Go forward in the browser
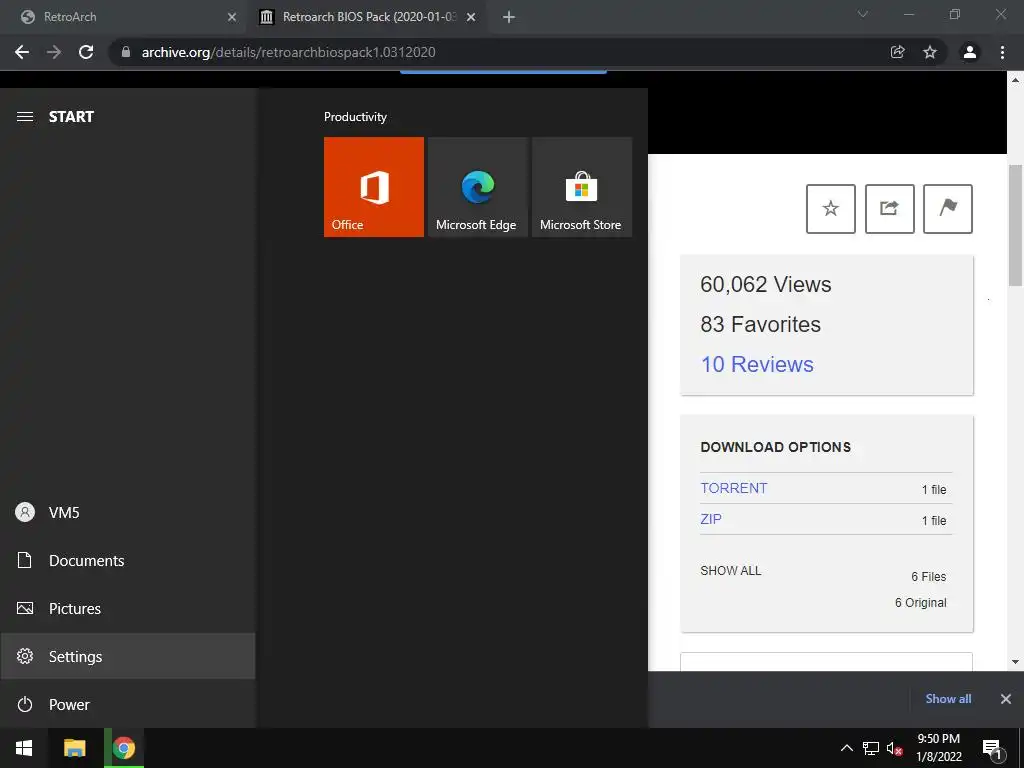This screenshot has width=1024, height=768. point(54,52)
